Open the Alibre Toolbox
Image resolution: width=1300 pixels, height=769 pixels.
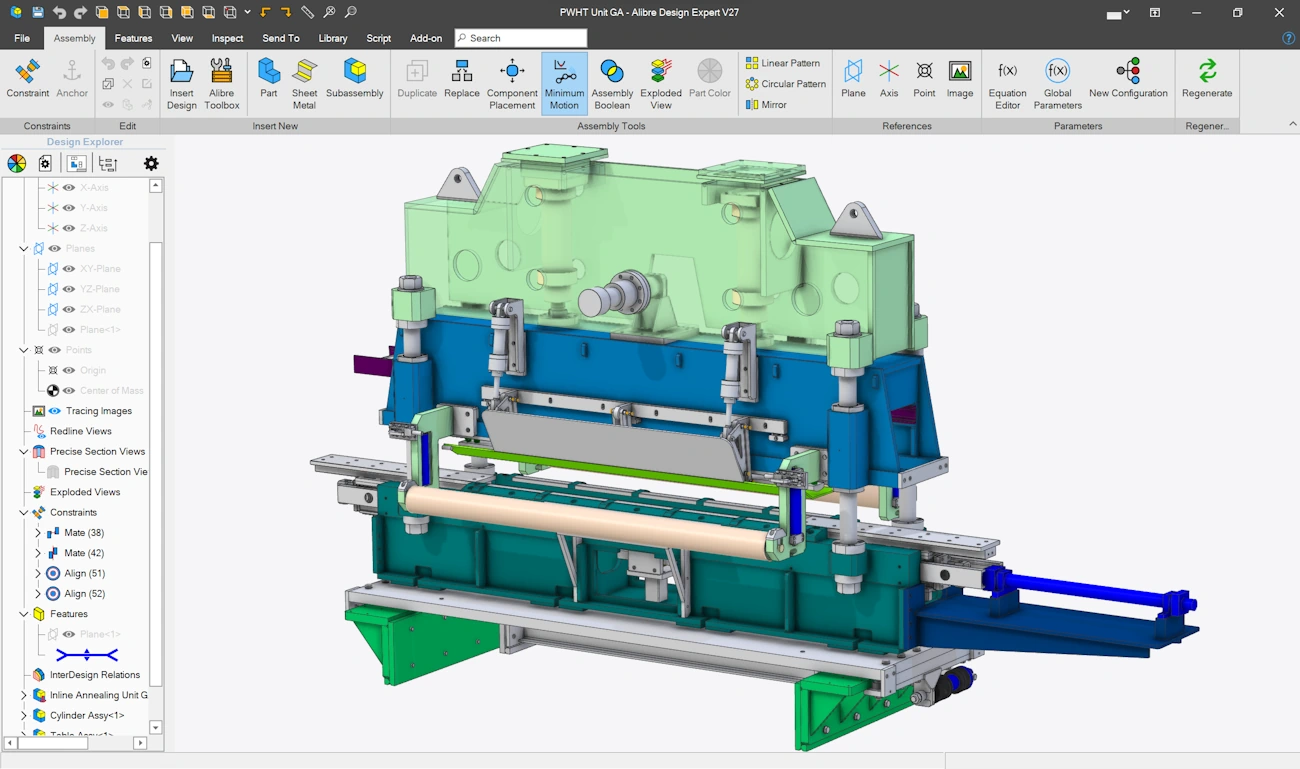[222, 84]
